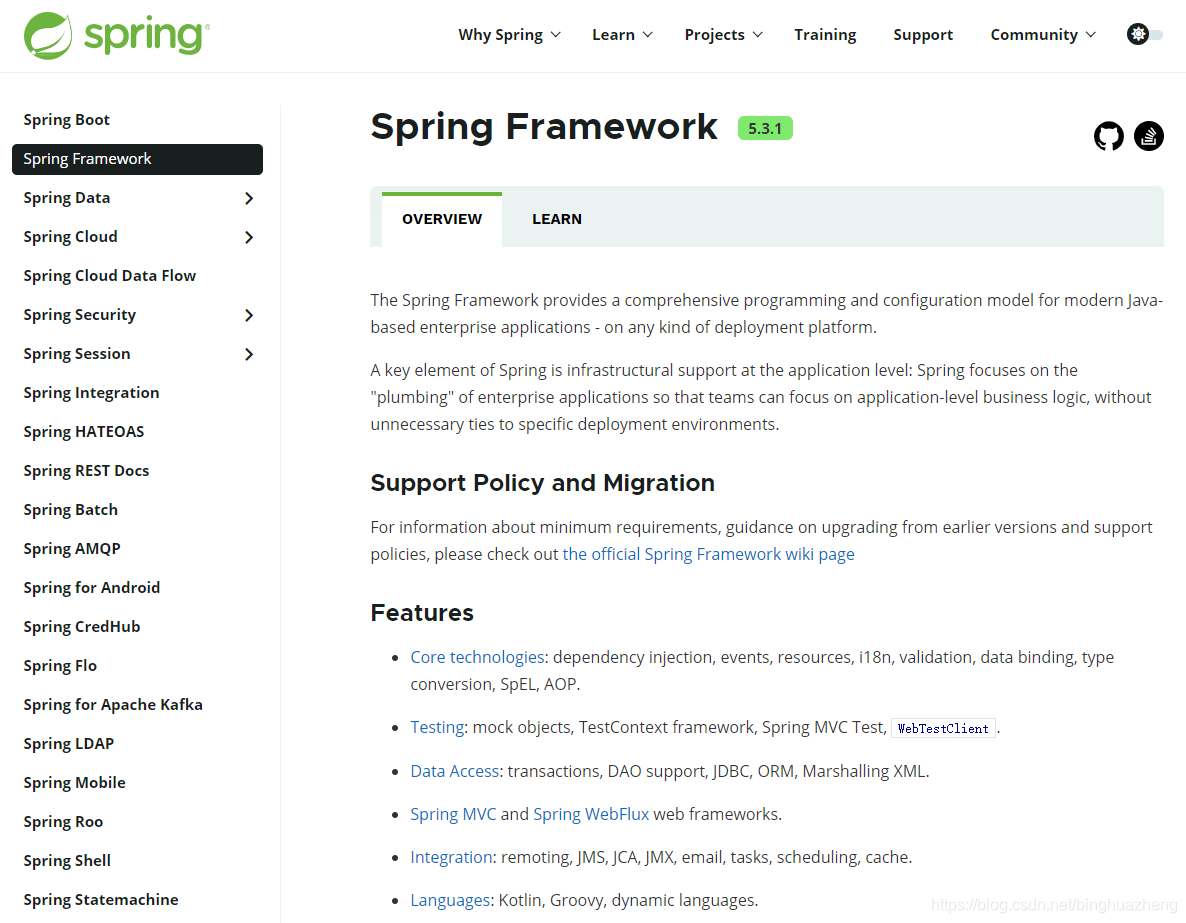The height and width of the screenshot is (923, 1186).
Task: Open Spring Flo project
Action: 60,666
